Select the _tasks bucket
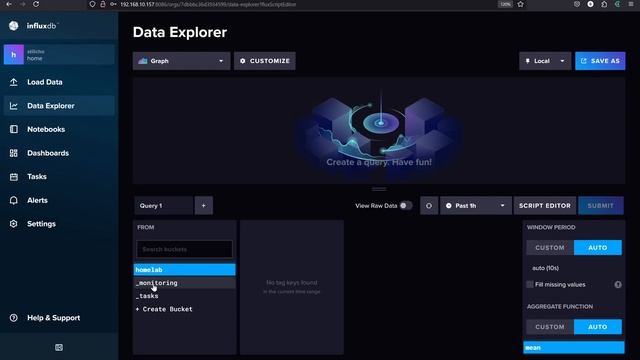 (184, 296)
